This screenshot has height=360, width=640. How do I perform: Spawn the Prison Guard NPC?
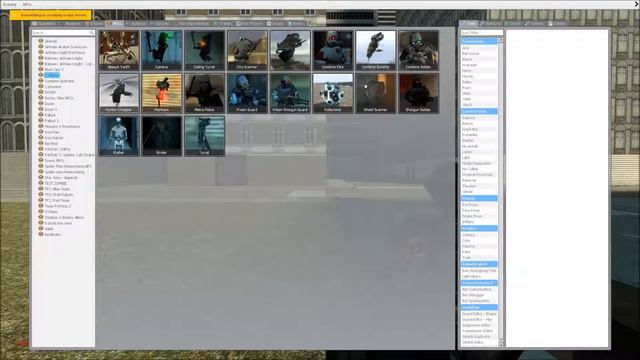pyautogui.click(x=247, y=93)
